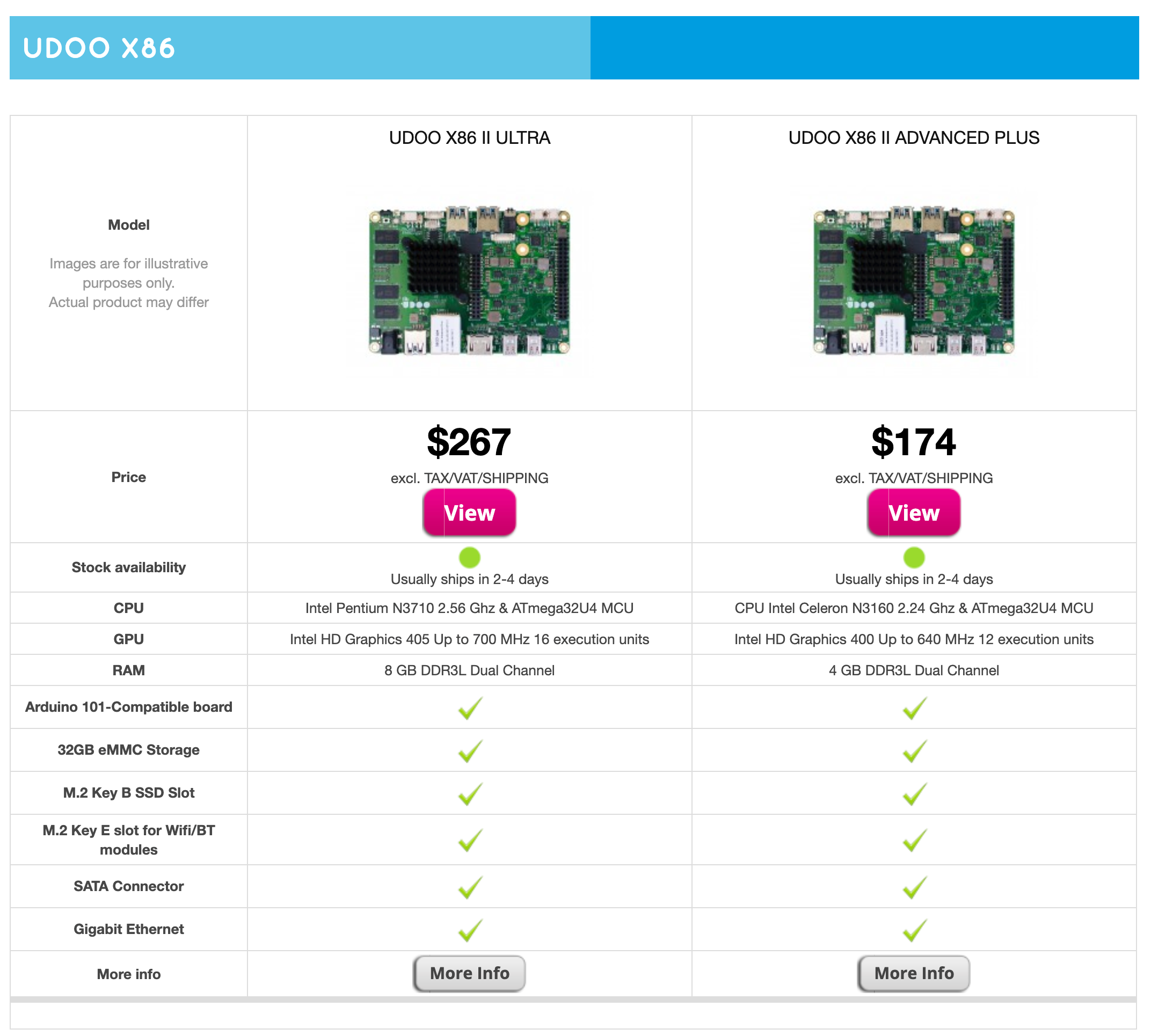Click the green stock availability dot for ADVANCED PLUS
The height and width of the screenshot is (1036, 1151).
pyautogui.click(x=914, y=558)
